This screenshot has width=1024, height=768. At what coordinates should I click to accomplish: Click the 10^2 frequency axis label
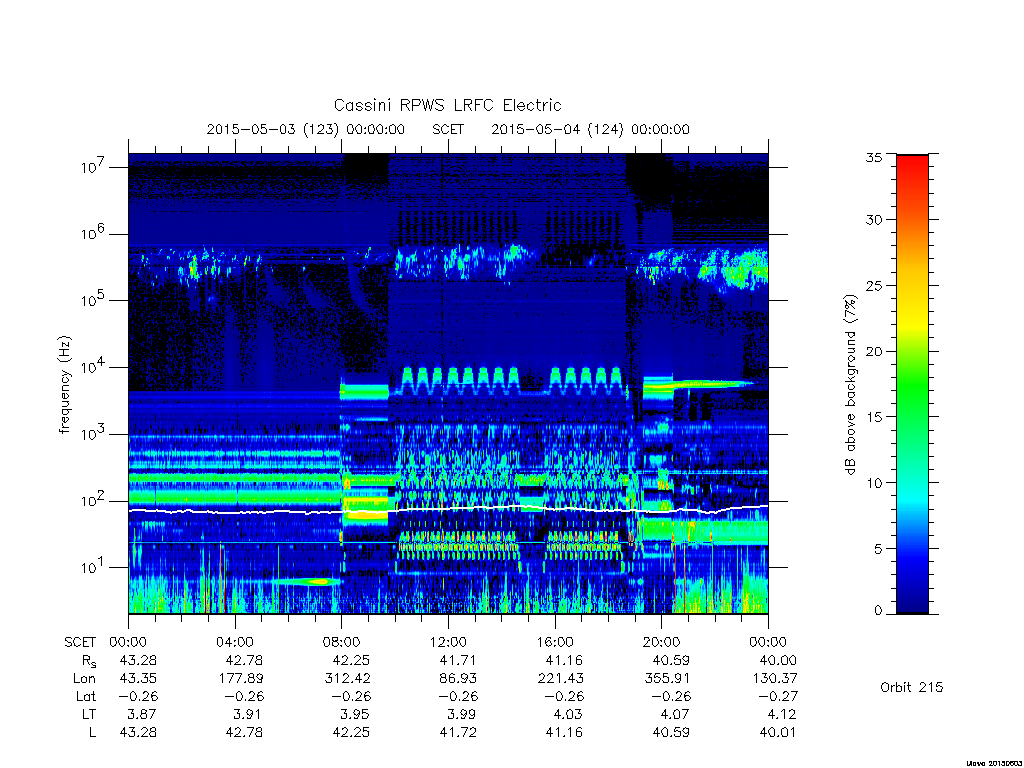[x=94, y=500]
